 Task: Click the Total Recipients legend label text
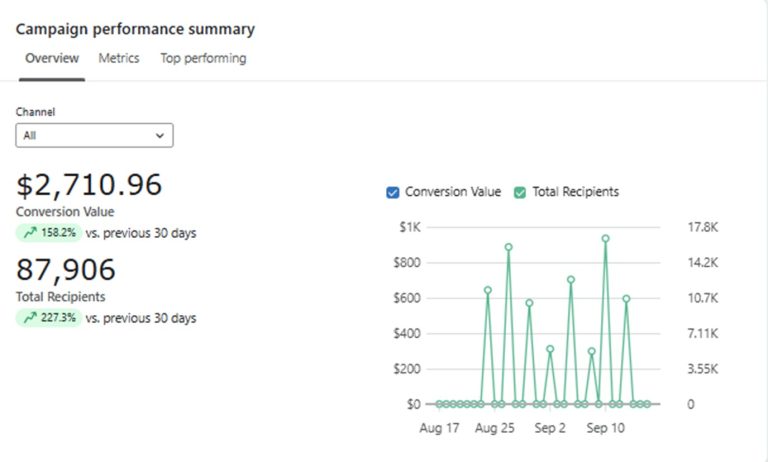575,192
